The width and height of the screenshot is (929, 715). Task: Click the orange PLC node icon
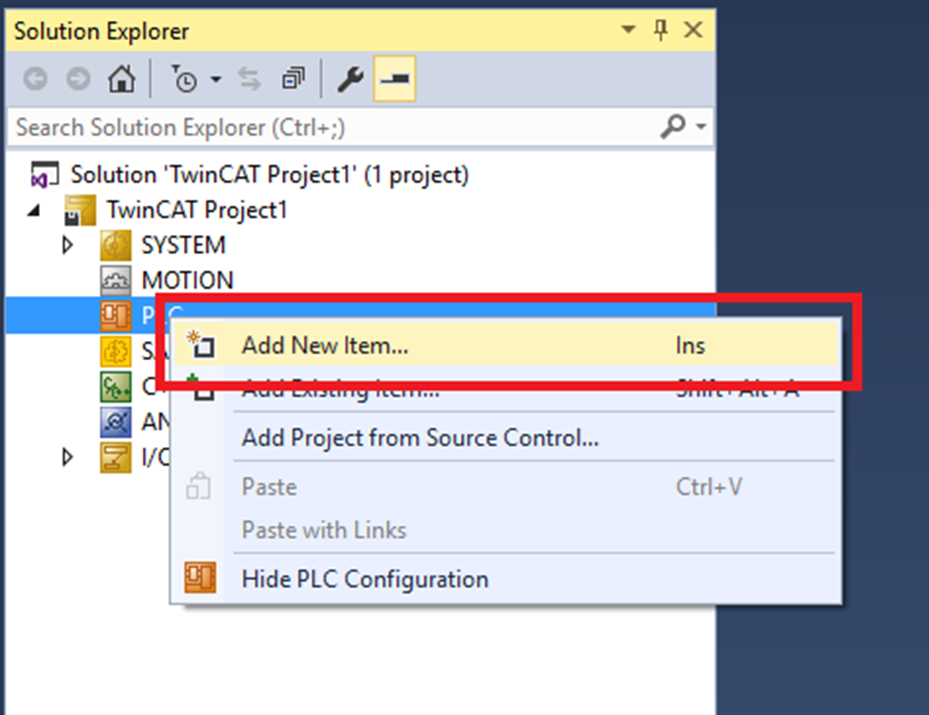tap(116, 317)
